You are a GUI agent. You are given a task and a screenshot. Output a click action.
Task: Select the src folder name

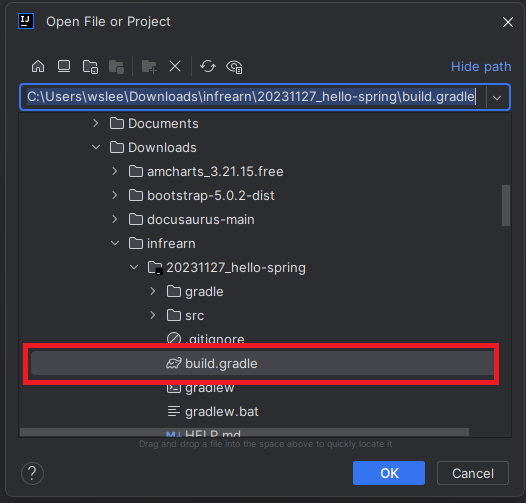click(x=195, y=316)
